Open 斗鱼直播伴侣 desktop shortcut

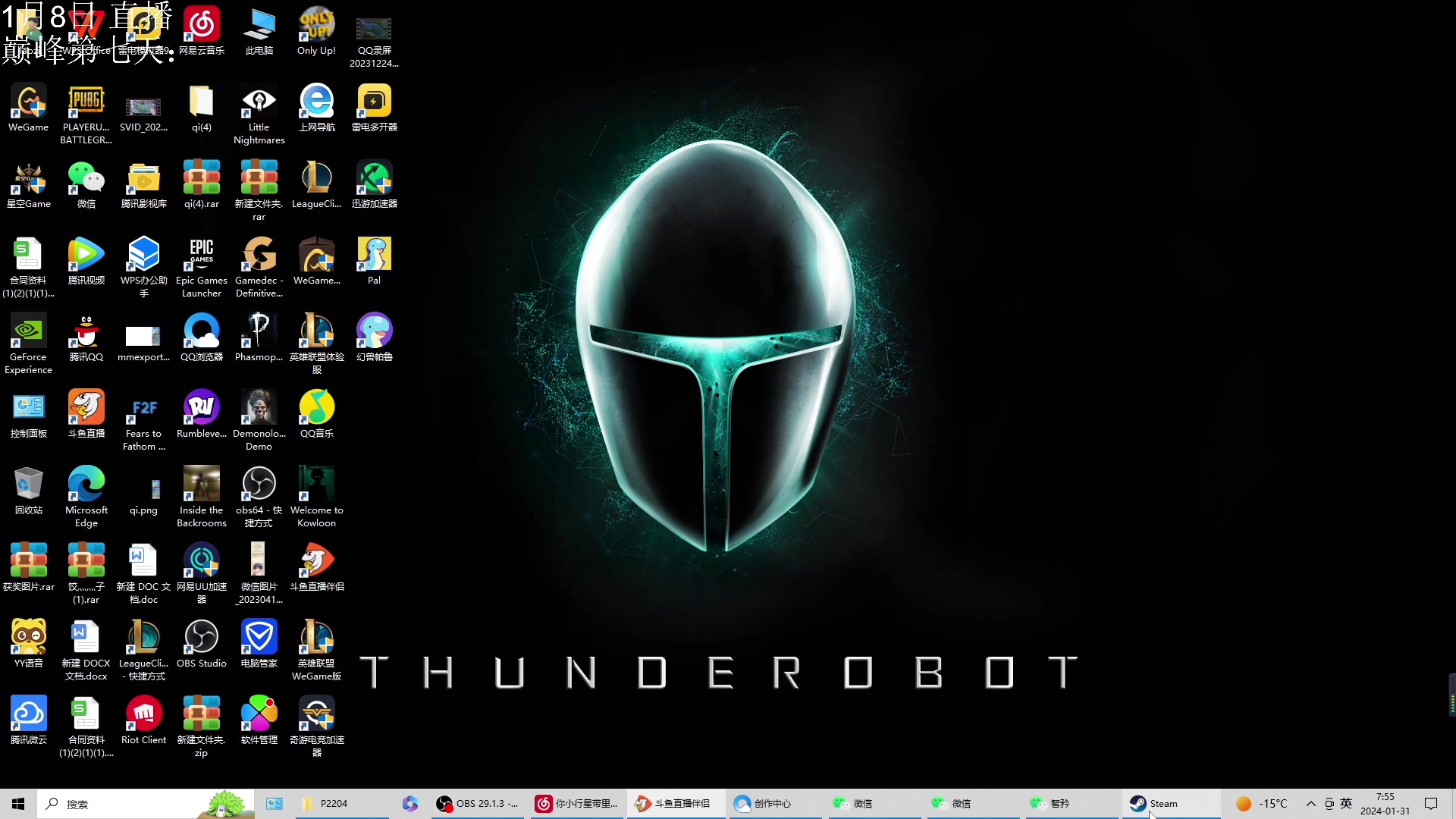(316, 568)
